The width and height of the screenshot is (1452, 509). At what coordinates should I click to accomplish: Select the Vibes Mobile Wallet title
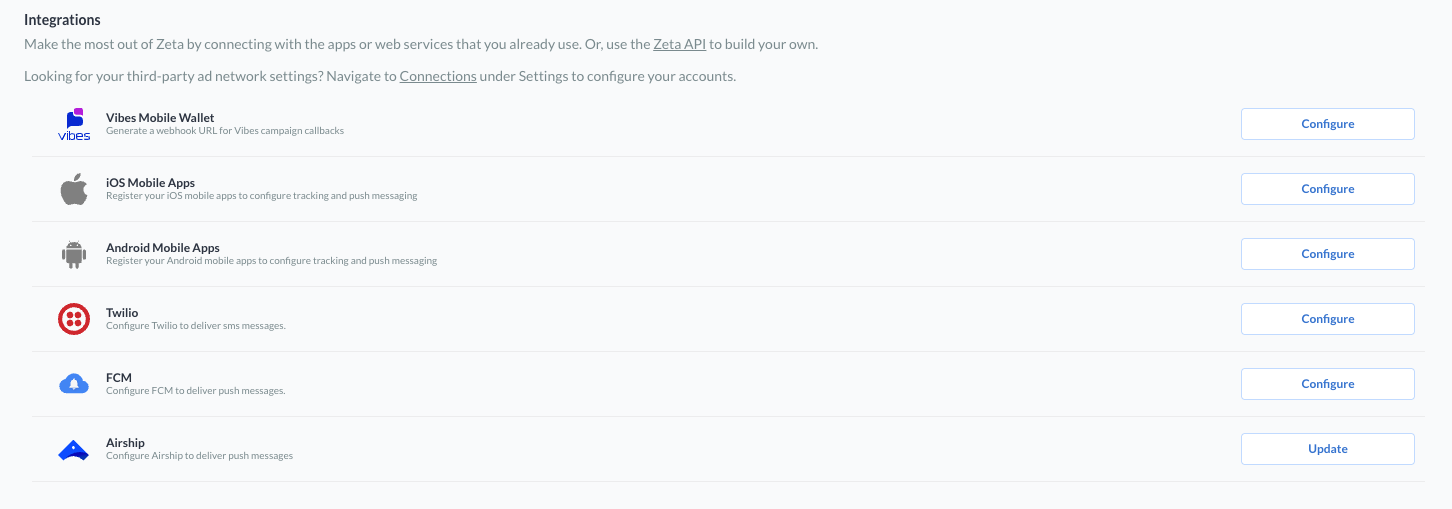pyautogui.click(x=160, y=118)
